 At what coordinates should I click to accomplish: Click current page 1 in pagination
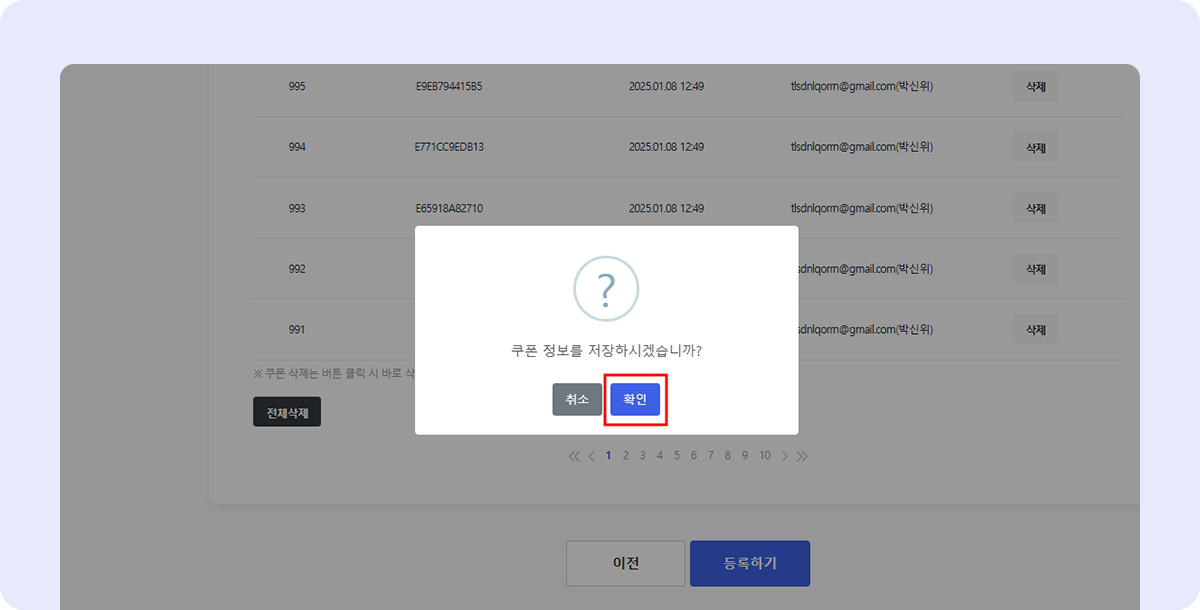609,456
